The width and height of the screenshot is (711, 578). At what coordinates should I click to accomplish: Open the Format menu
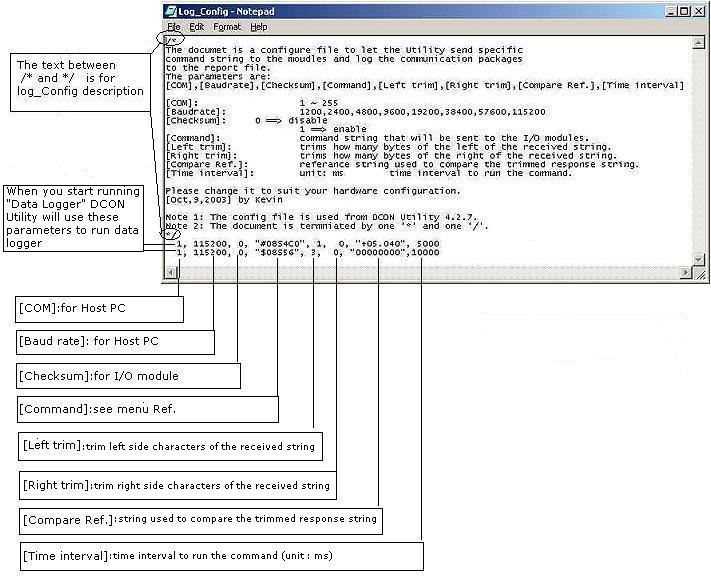coord(226,27)
